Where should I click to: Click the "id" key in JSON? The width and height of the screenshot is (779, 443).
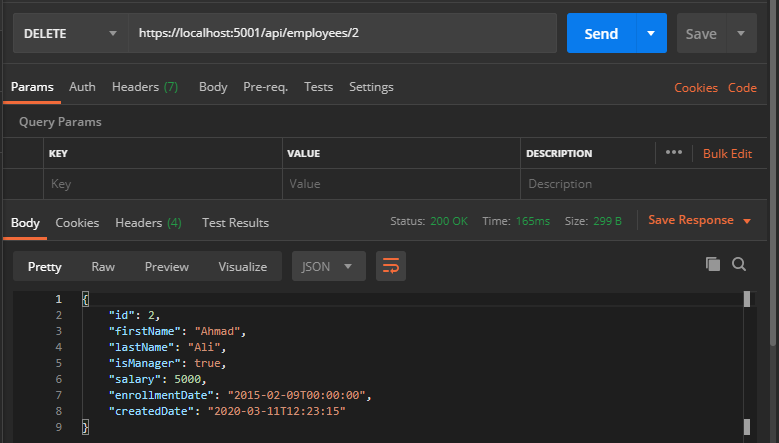pyautogui.click(x=121, y=315)
